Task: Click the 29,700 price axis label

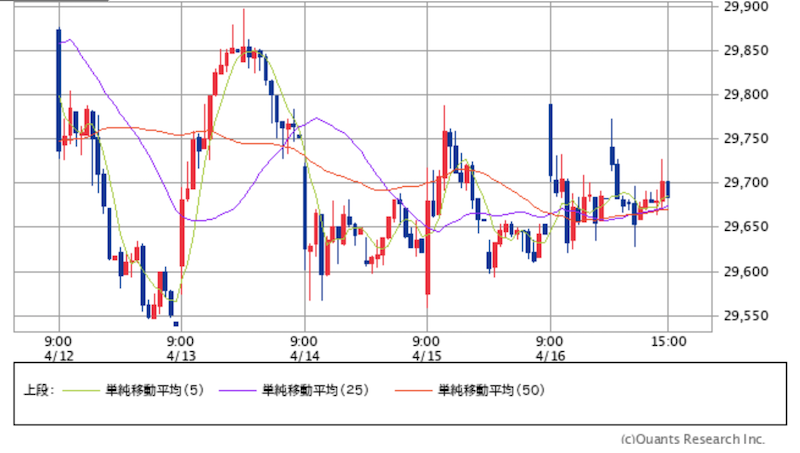Action: pyautogui.click(x=746, y=183)
